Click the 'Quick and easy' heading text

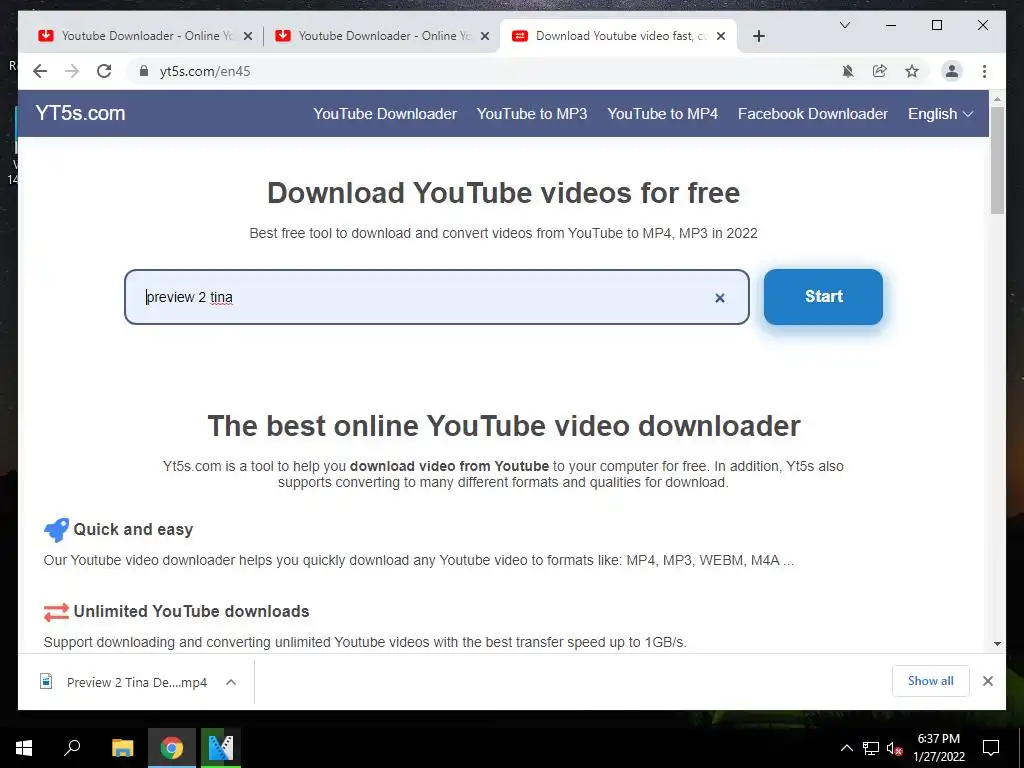133,530
